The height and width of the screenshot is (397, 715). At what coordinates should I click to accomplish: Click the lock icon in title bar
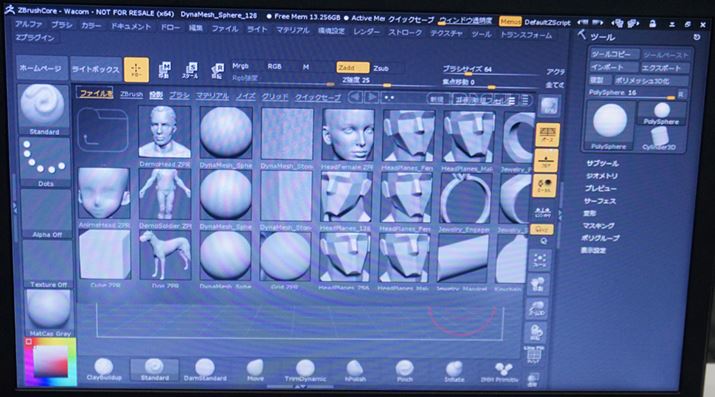pyautogui.click(x=653, y=23)
